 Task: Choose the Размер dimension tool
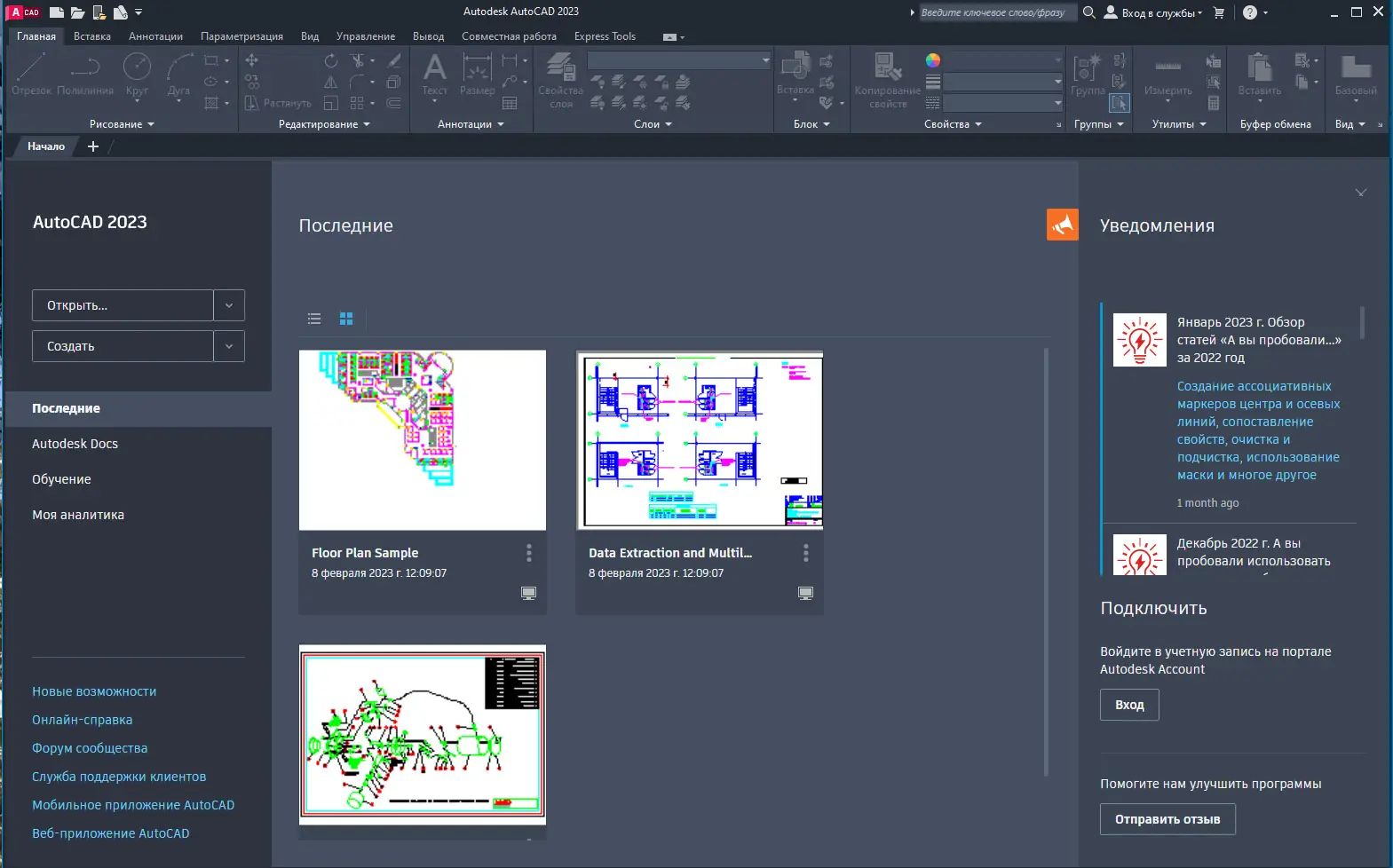click(477, 73)
